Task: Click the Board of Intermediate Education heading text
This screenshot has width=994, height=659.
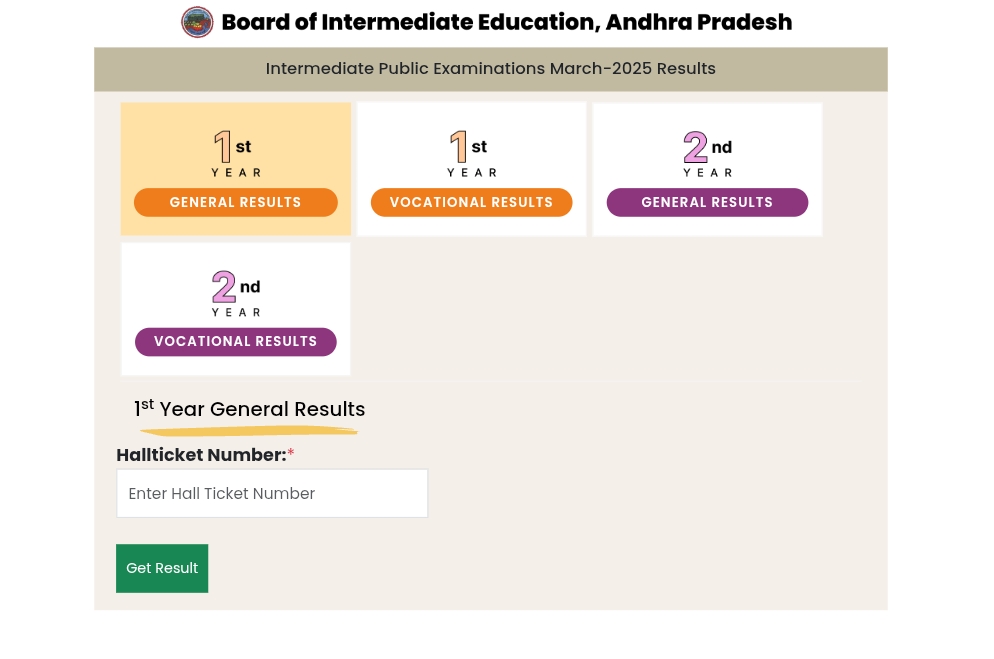Action: click(507, 22)
